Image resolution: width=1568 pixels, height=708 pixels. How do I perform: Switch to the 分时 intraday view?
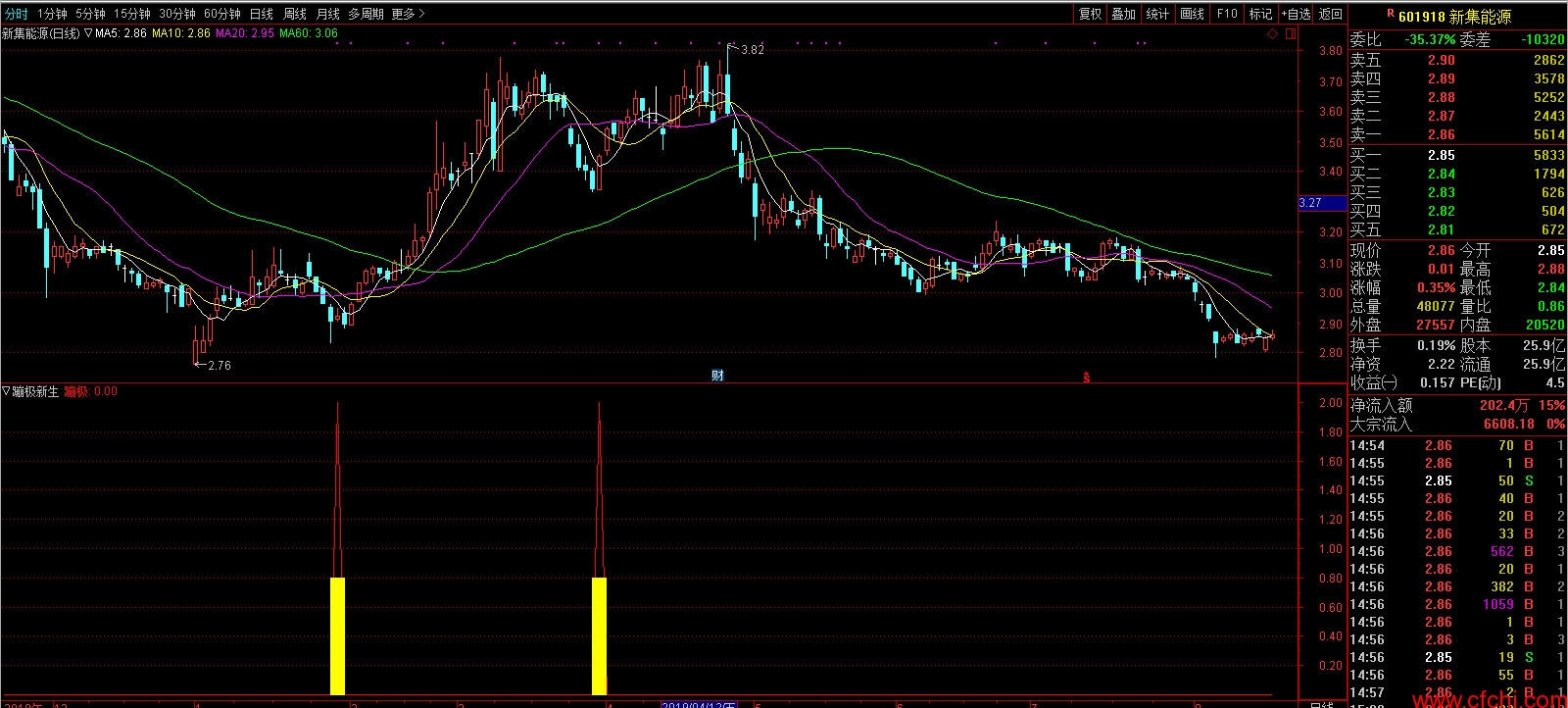tap(16, 14)
